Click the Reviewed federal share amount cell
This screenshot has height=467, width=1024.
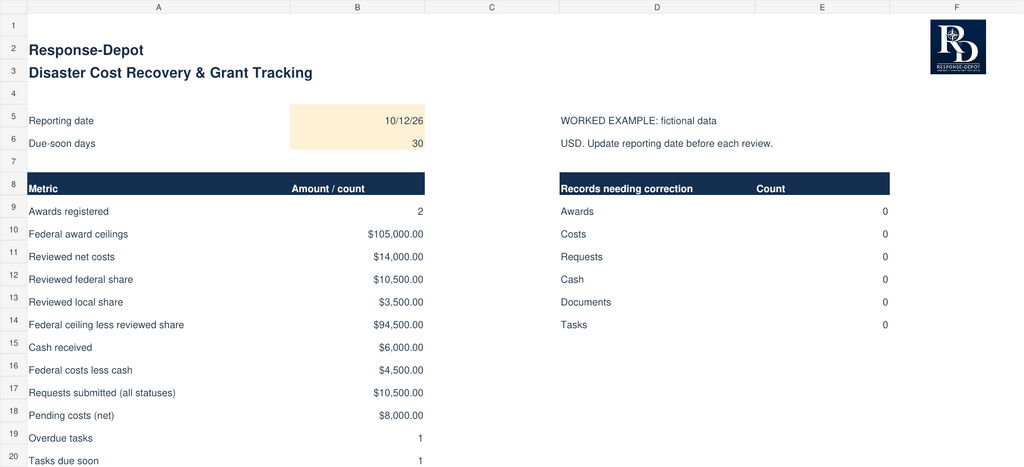357,274
